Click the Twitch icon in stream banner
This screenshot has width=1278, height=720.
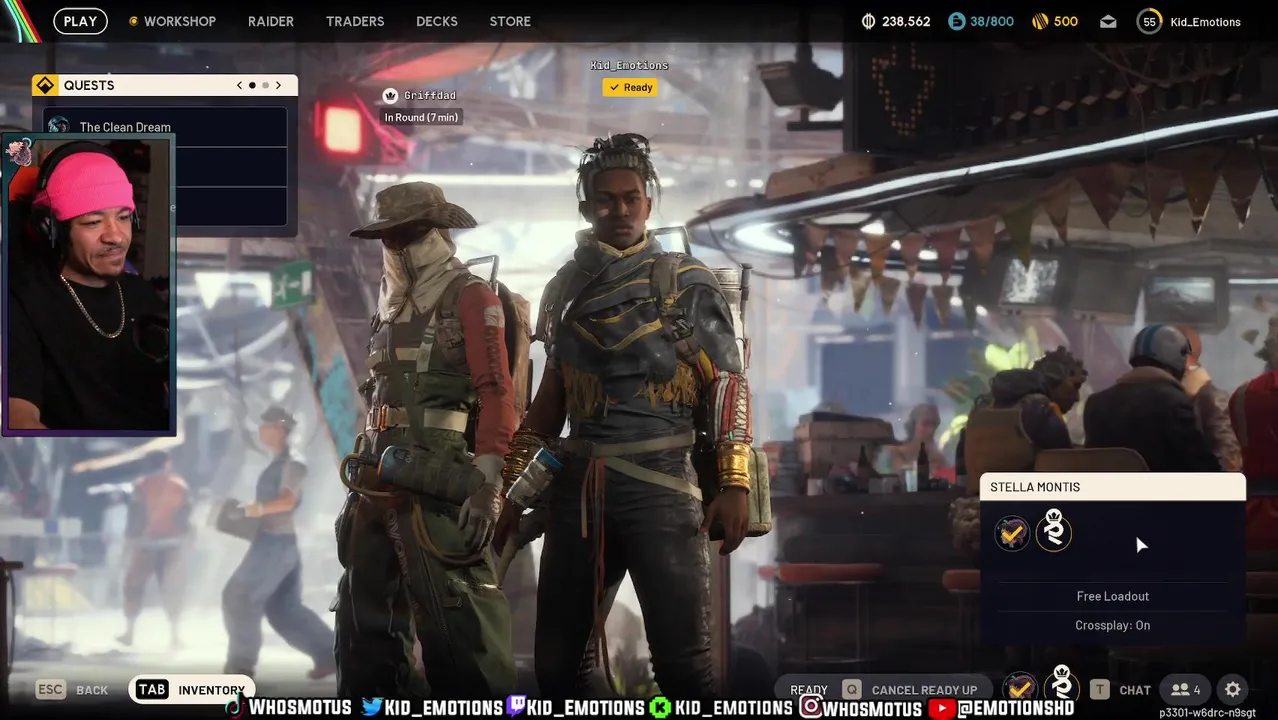pos(516,708)
